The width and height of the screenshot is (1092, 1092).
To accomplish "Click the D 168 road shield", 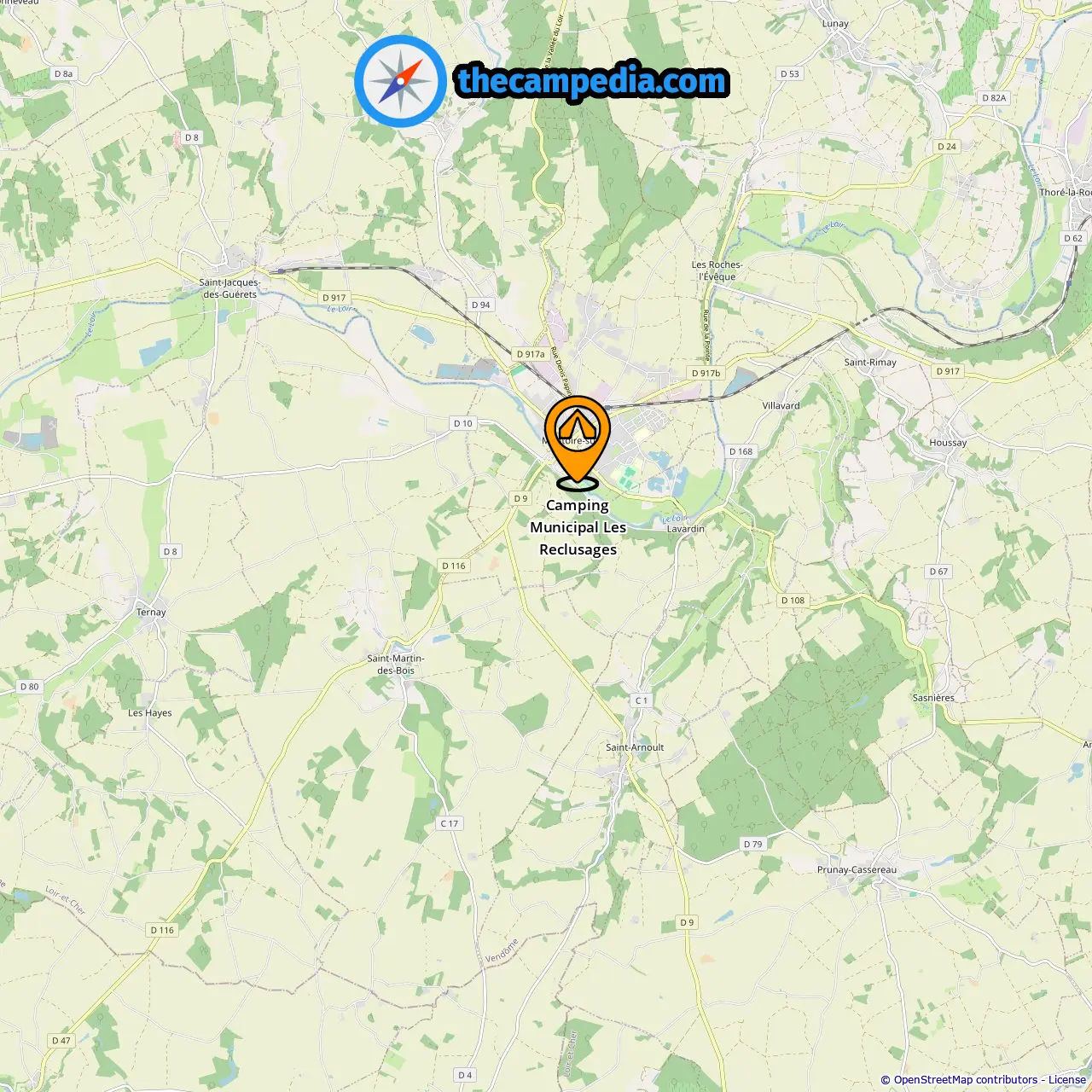I will [x=741, y=451].
